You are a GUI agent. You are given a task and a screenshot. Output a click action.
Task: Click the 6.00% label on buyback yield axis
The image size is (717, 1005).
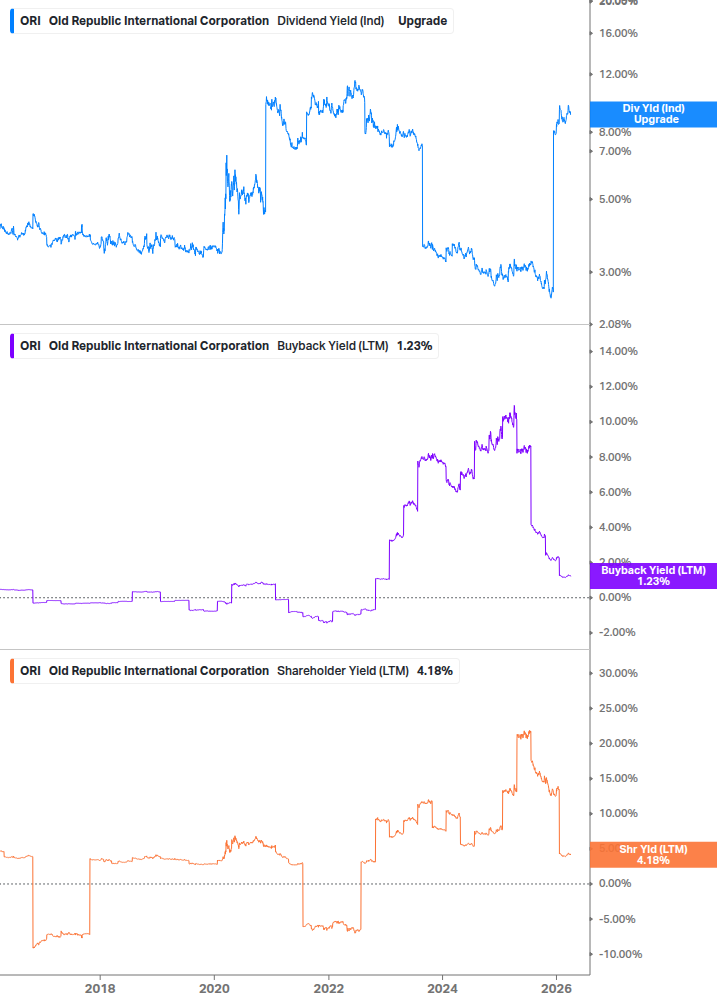615,492
